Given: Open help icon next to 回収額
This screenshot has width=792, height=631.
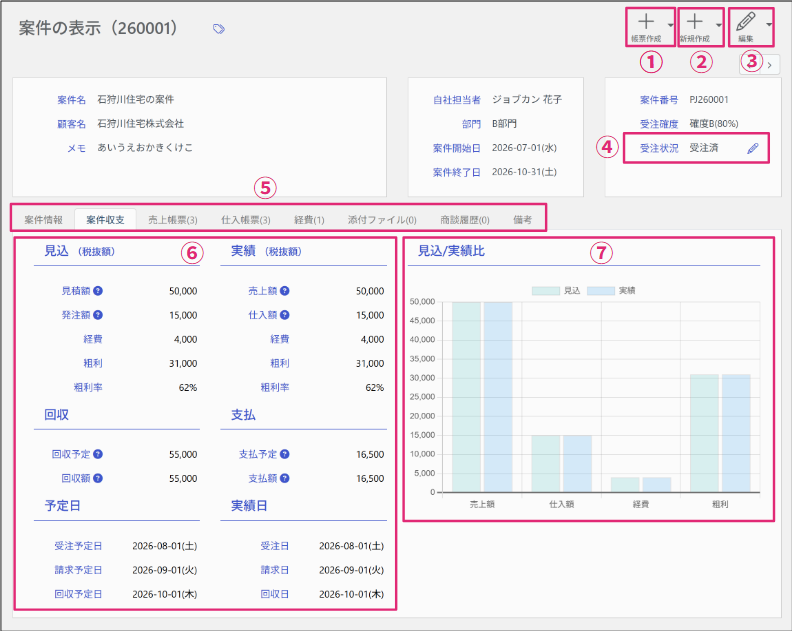Looking at the screenshot, I should pyautogui.click(x=98, y=478).
